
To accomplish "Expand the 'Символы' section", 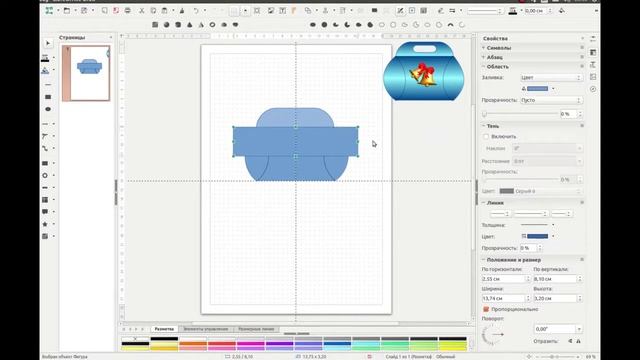I will tap(484, 48).
